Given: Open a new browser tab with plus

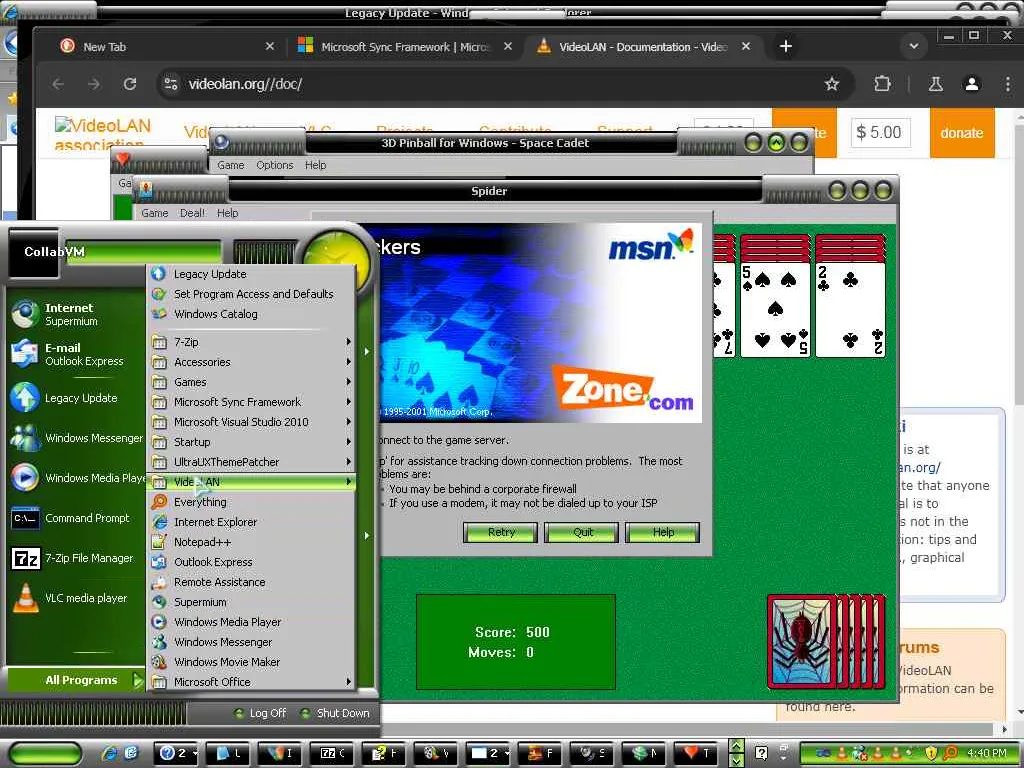Looking at the screenshot, I should click(x=786, y=46).
